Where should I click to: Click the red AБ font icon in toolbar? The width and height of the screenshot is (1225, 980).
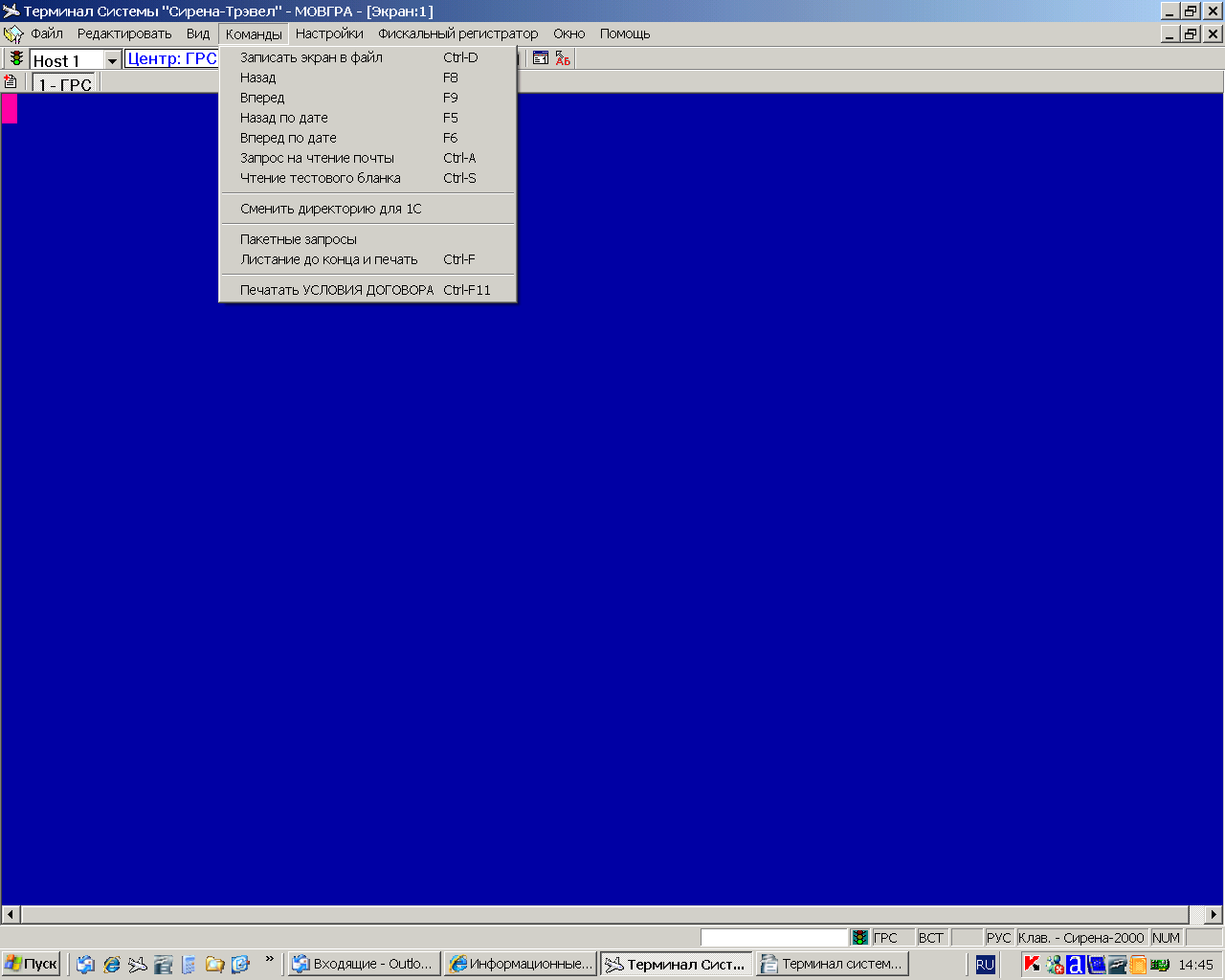point(563,58)
